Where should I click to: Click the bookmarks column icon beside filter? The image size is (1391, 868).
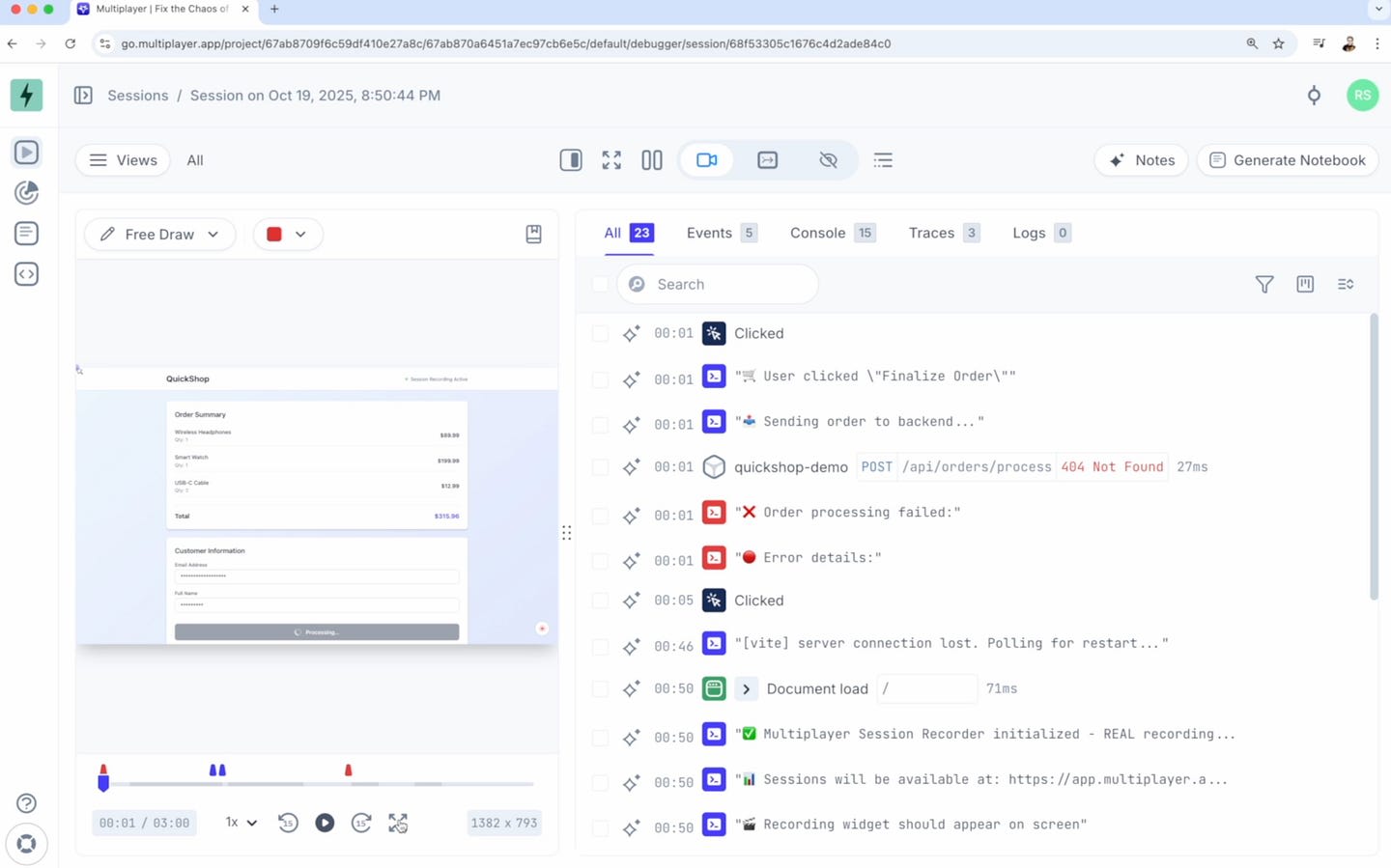1305,284
